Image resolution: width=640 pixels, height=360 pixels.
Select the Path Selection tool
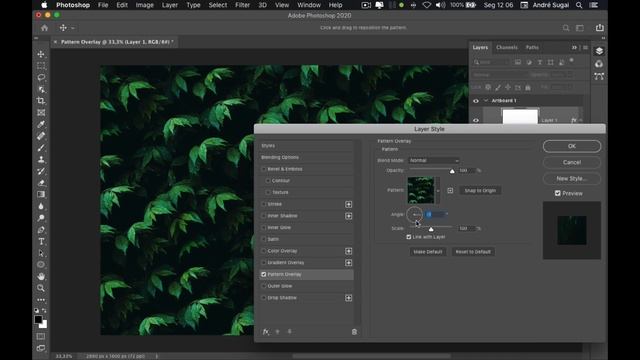(x=41, y=253)
